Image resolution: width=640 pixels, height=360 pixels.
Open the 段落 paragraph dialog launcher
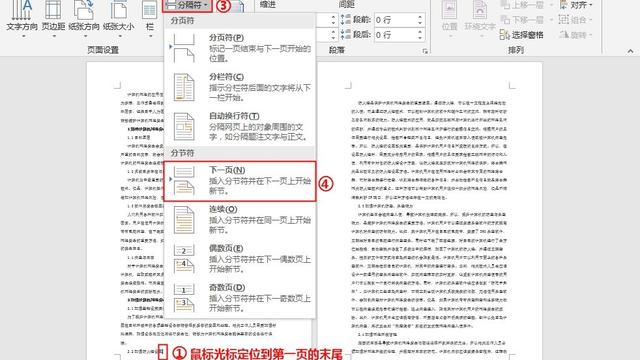425,51
